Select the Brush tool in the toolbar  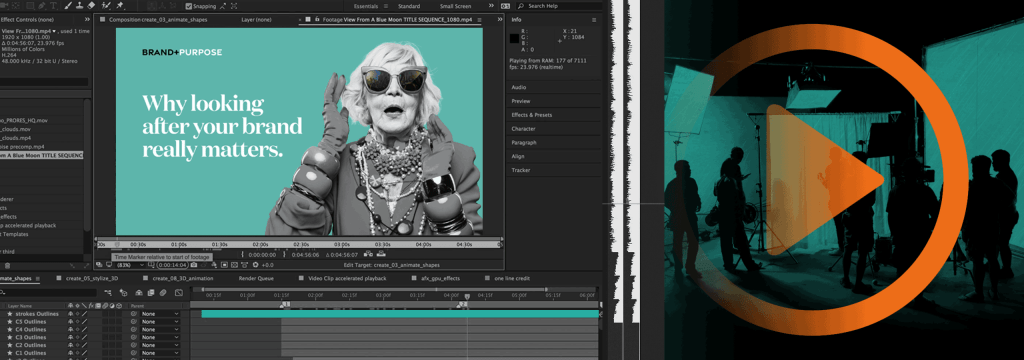click(x=67, y=6)
